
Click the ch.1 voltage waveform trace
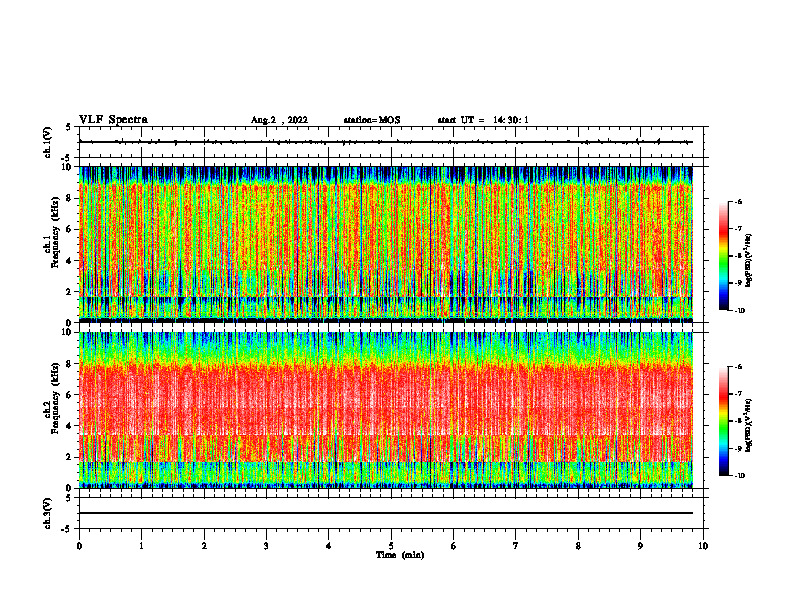pyautogui.click(x=386, y=142)
